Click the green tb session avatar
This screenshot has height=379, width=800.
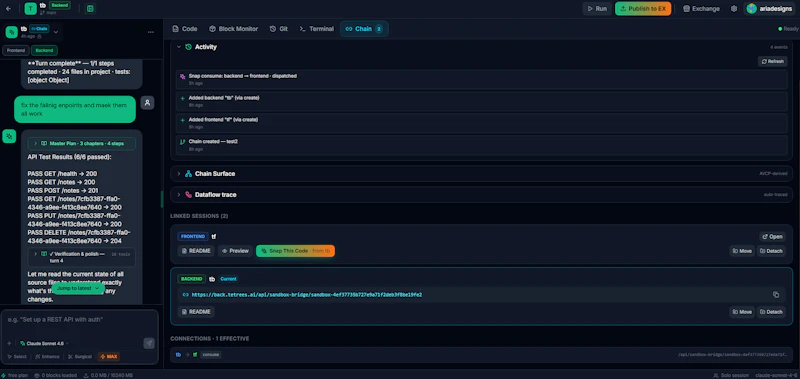11,32
